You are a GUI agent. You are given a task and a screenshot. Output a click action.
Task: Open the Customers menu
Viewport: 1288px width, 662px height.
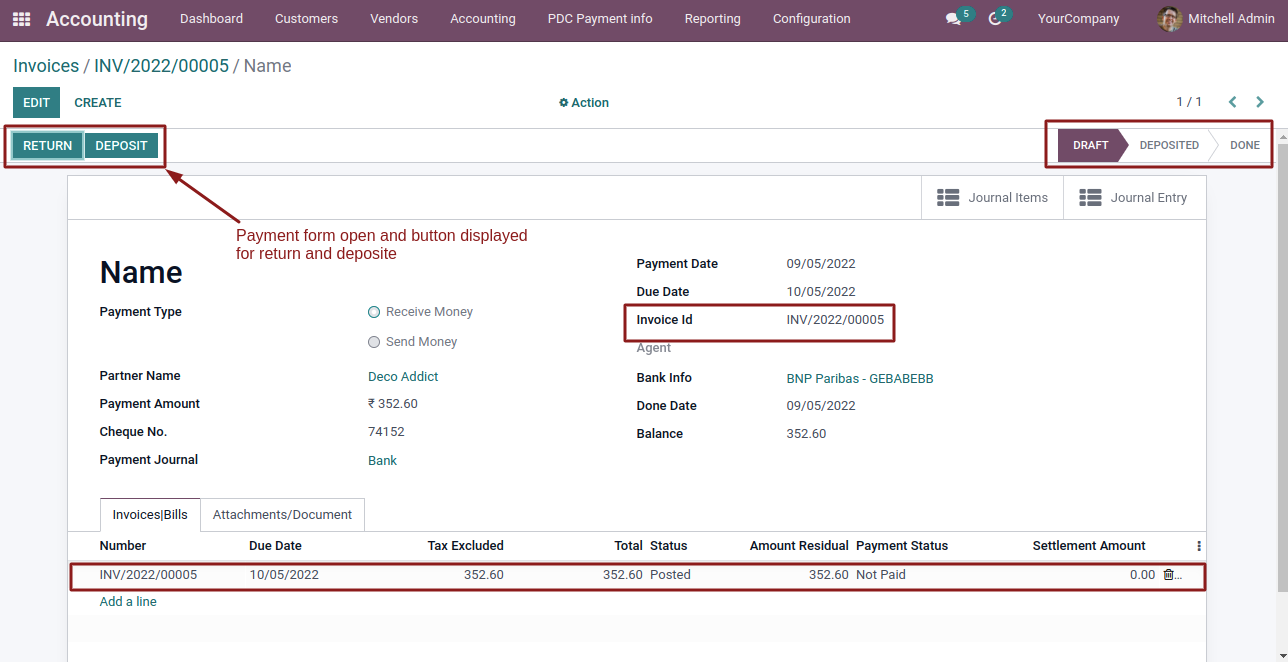306,19
